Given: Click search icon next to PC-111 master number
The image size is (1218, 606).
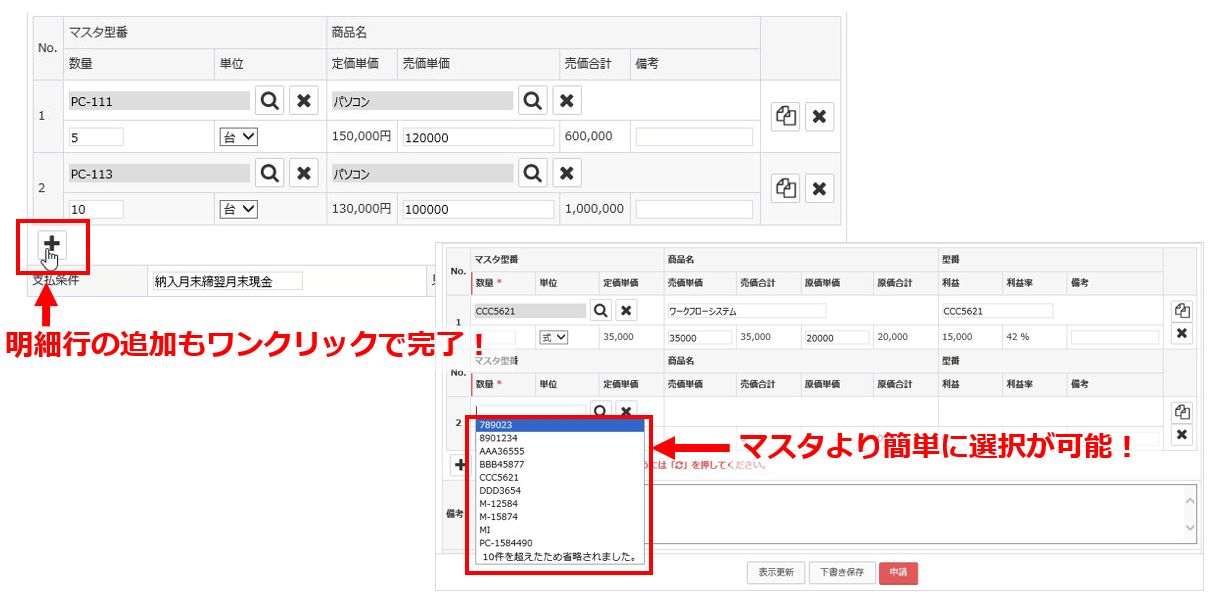Looking at the screenshot, I should (270, 101).
